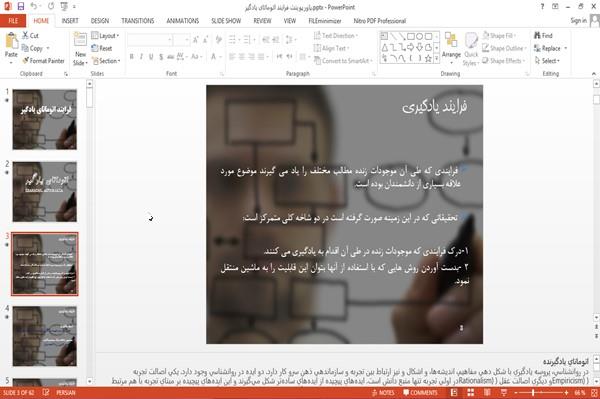Switch to the TRANSITIONS tab
Image resolution: width=600 pixels, height=399 pixels.
pos(138,21)
